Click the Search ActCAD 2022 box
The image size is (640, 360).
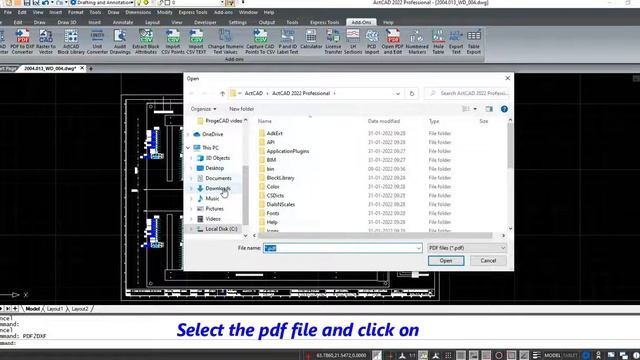[x=467, y=93]
